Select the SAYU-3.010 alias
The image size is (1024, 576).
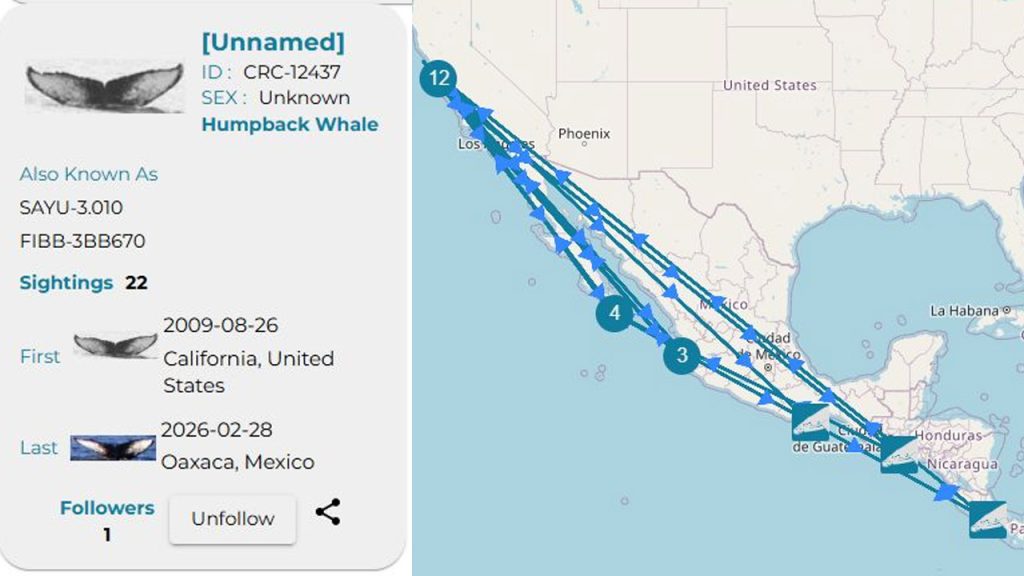(x=71, y=207)
